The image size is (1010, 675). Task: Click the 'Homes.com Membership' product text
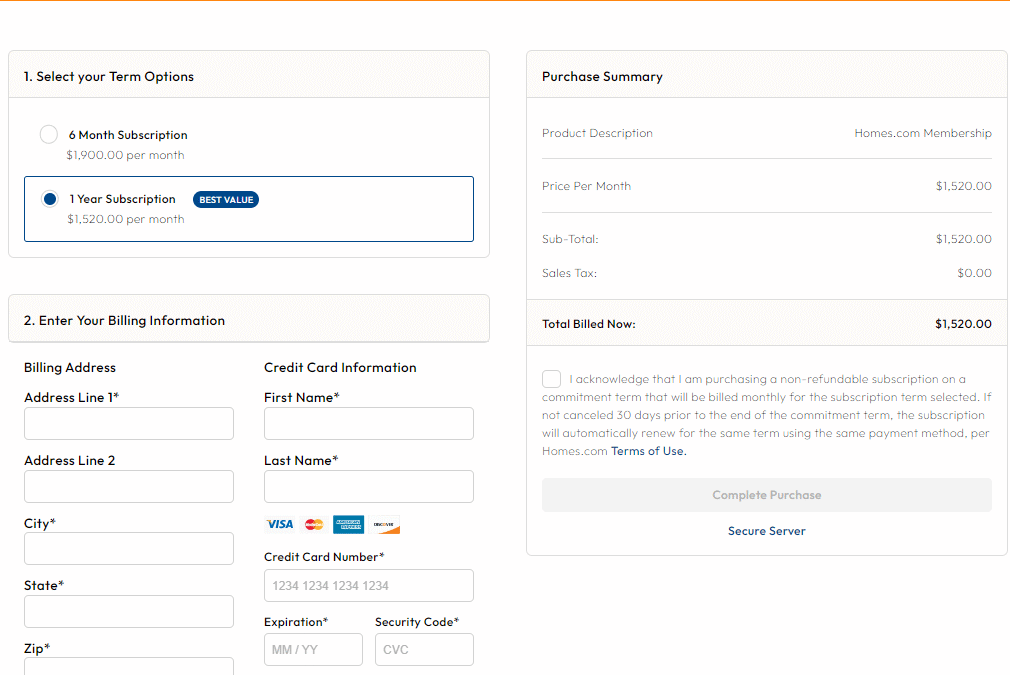click(923, 133)
